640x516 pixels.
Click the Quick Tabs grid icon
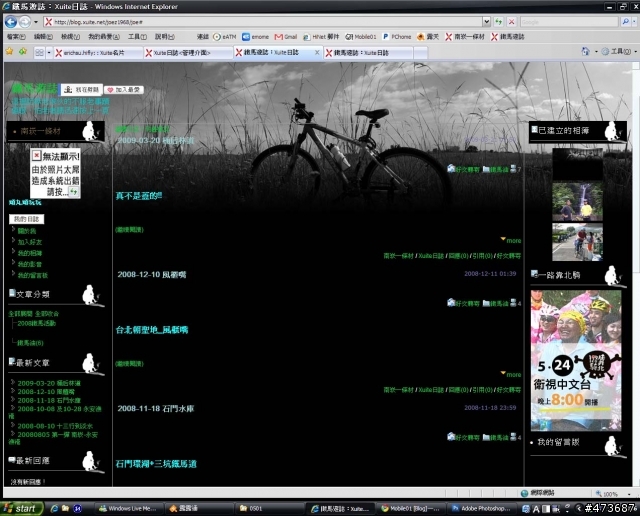click(x=39, y=53)
